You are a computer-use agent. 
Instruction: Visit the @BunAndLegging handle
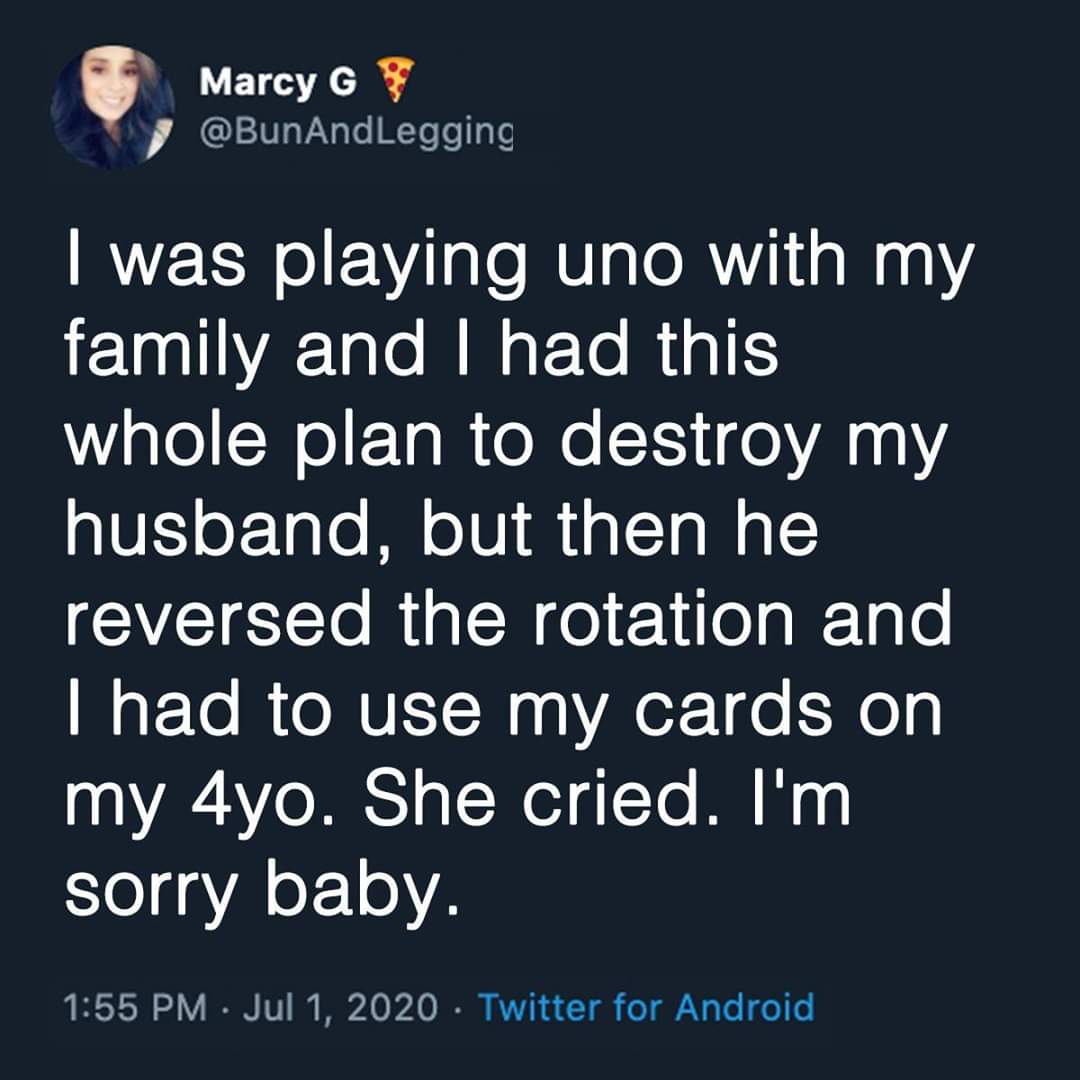coord(356,132)
